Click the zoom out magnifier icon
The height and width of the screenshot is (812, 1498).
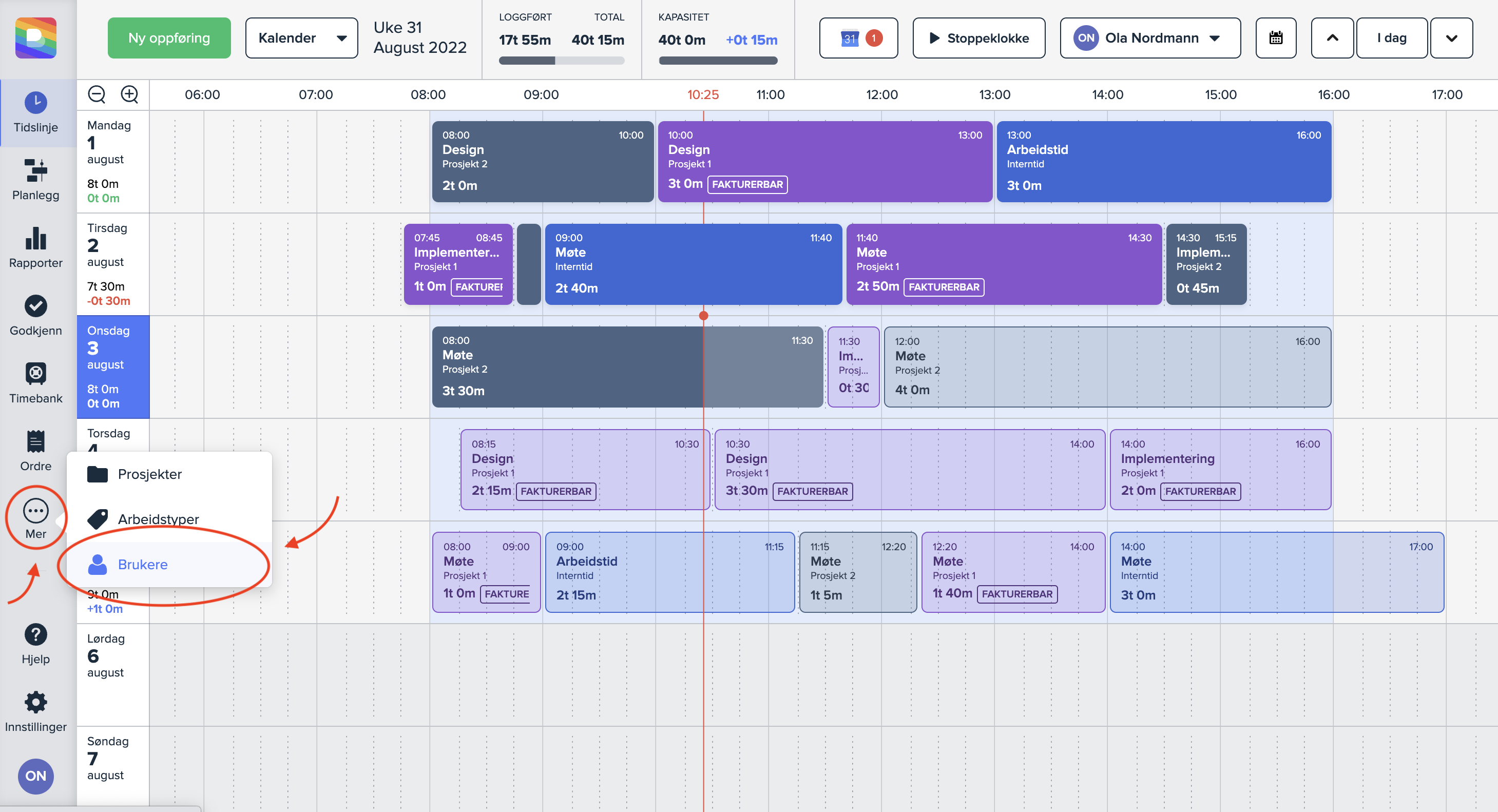(x=97, y=94)
